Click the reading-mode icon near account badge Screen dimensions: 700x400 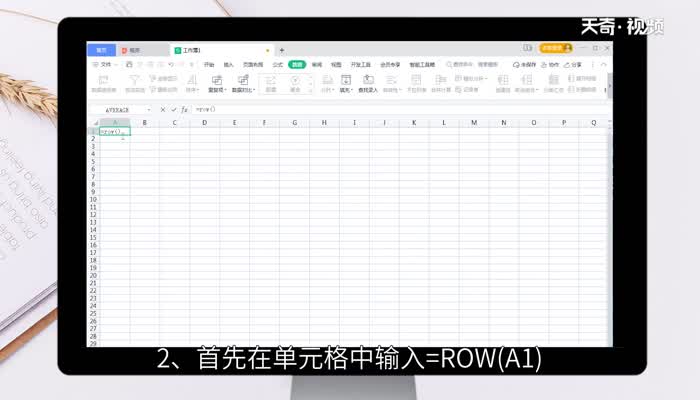coord(527,48)
